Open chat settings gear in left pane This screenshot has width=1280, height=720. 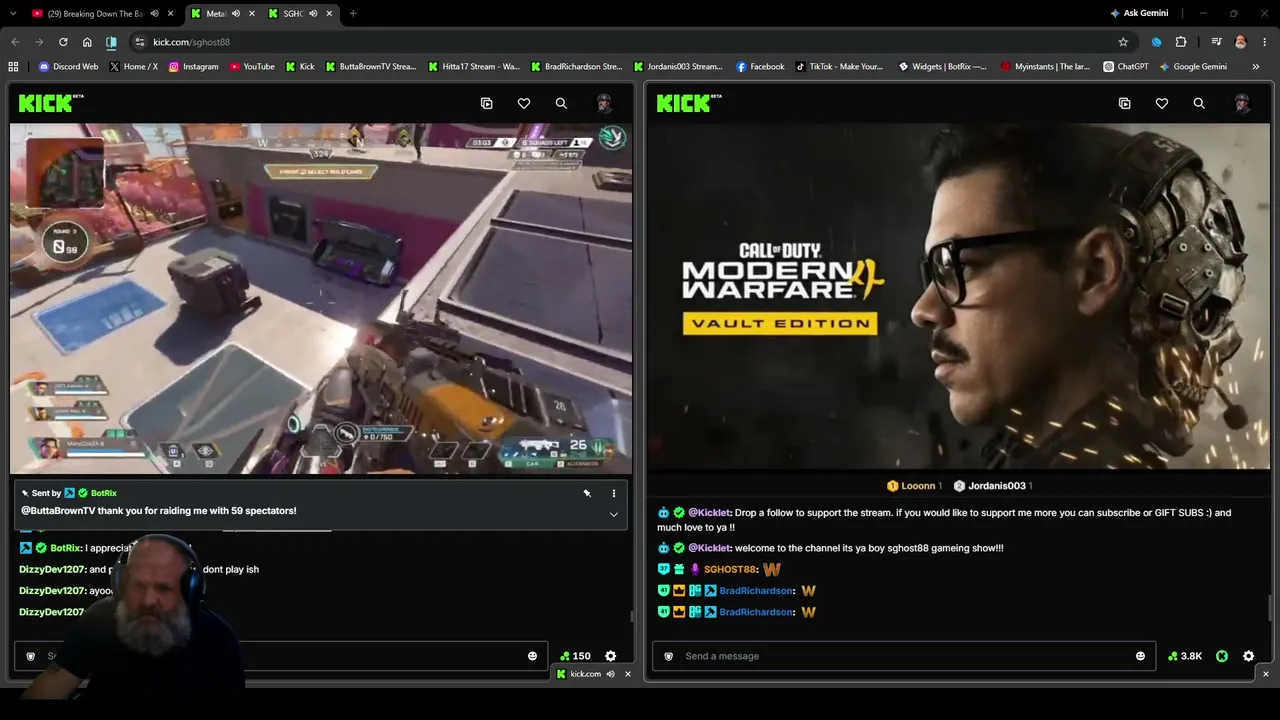point(611,656)
